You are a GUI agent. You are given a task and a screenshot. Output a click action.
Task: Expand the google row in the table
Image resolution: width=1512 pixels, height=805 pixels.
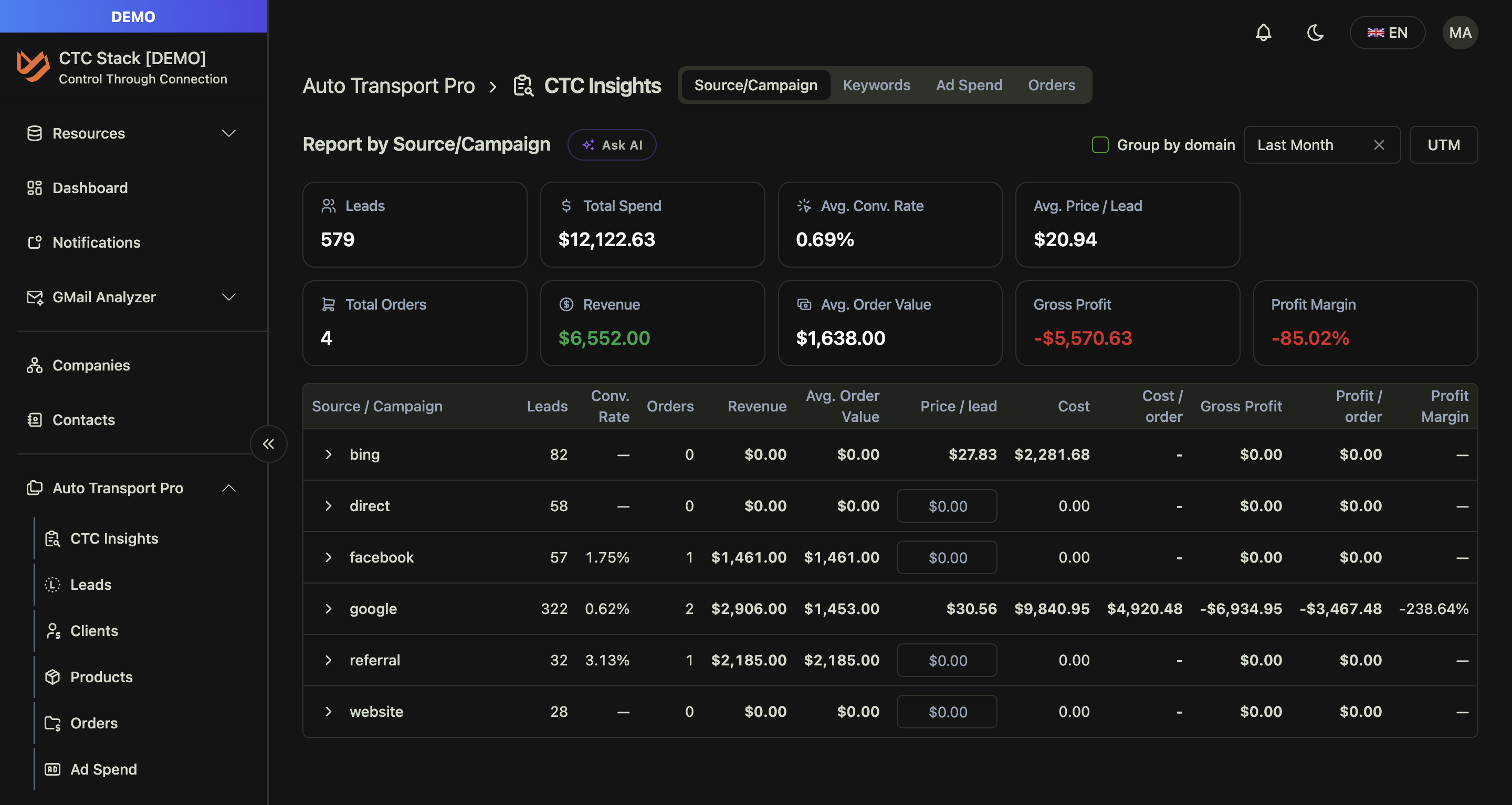pyautogui.click(x=329, y=608)
